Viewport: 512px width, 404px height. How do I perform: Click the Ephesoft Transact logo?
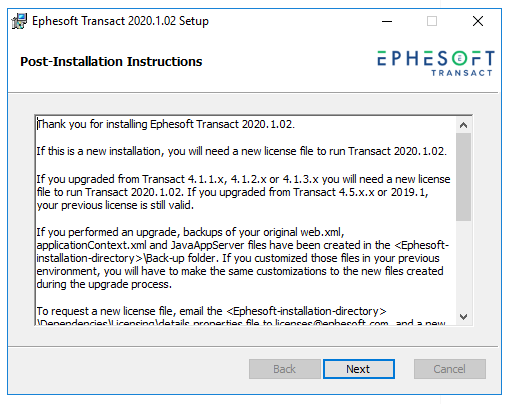coord(436,63)
